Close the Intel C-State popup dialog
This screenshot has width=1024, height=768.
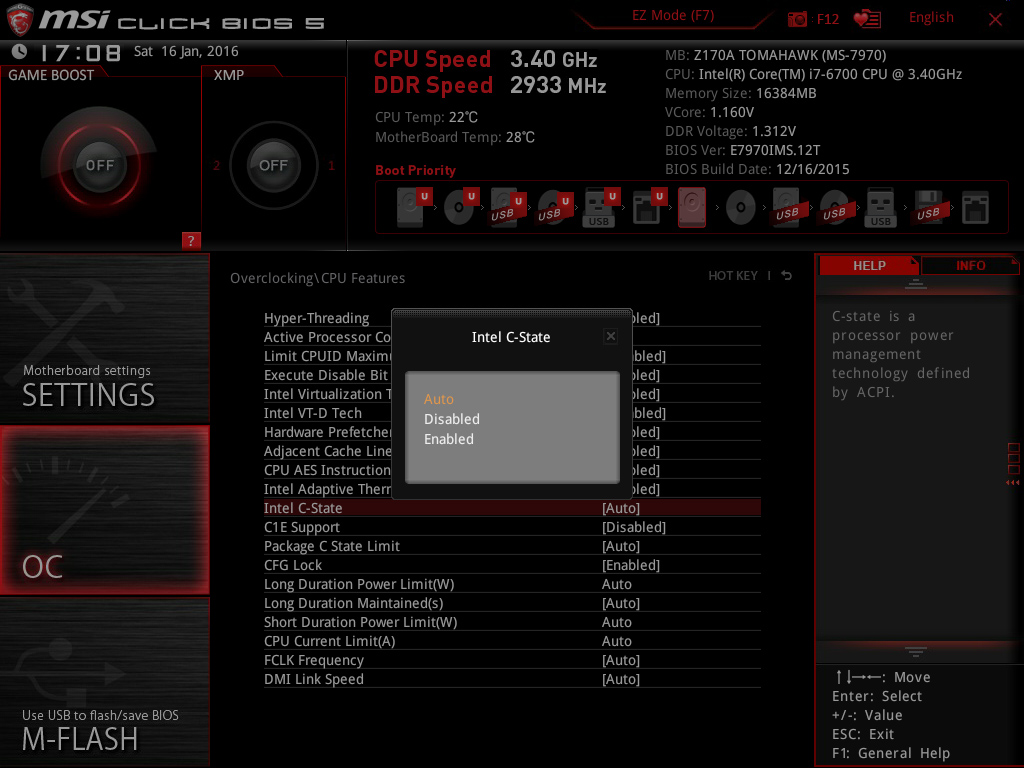click(611, 336)
